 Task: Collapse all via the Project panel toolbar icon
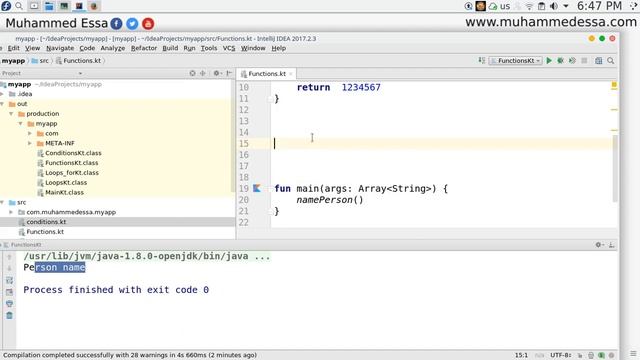pos(203,73)
